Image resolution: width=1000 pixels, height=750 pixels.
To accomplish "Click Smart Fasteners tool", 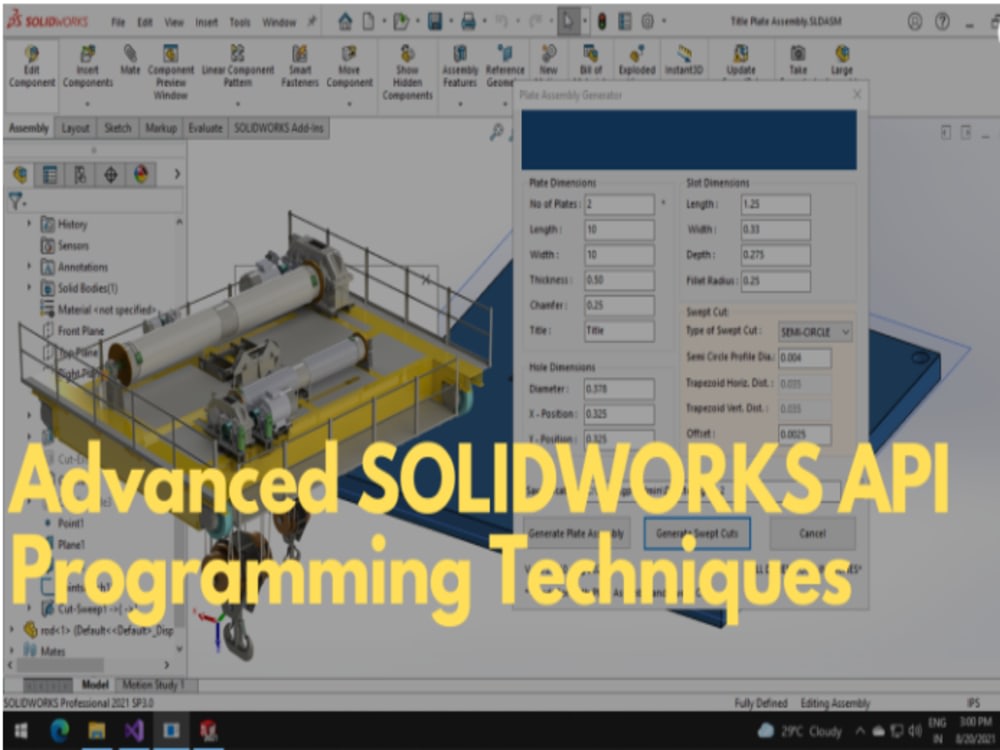I will pyautogui.click(x=300, y=66).
